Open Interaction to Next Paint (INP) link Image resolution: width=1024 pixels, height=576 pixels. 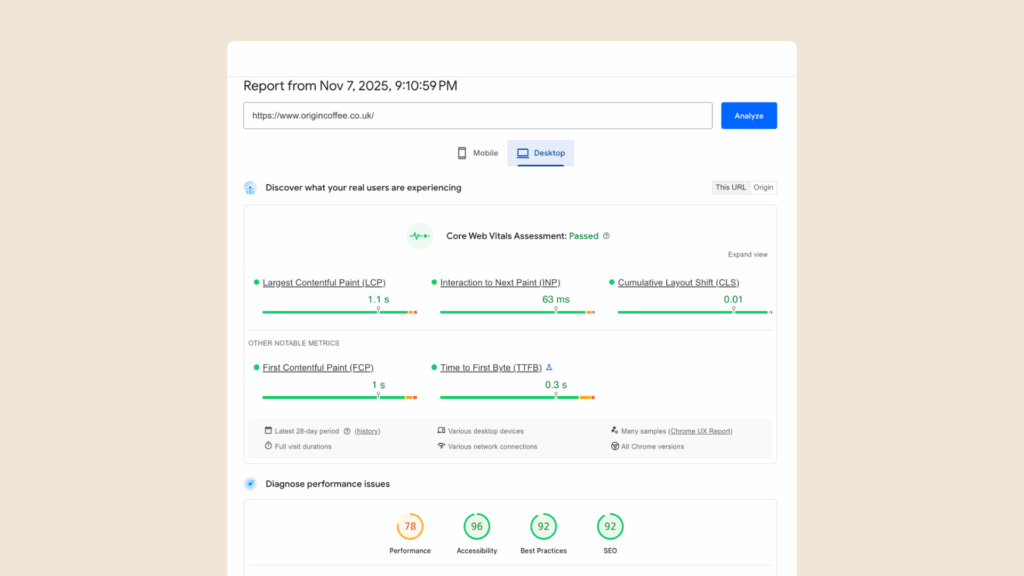tap(500, 283)
